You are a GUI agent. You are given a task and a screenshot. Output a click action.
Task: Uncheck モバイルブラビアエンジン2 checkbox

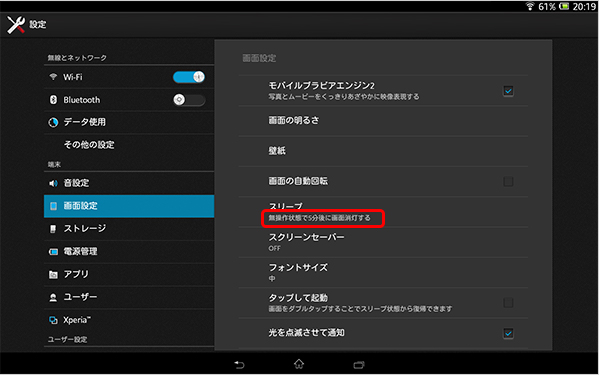(508, 91)
